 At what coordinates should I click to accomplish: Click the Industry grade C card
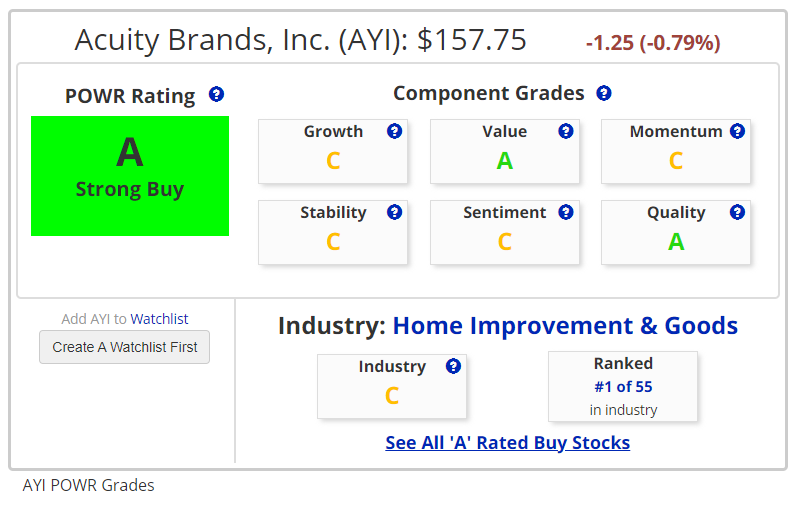click(x=392, y=387)
